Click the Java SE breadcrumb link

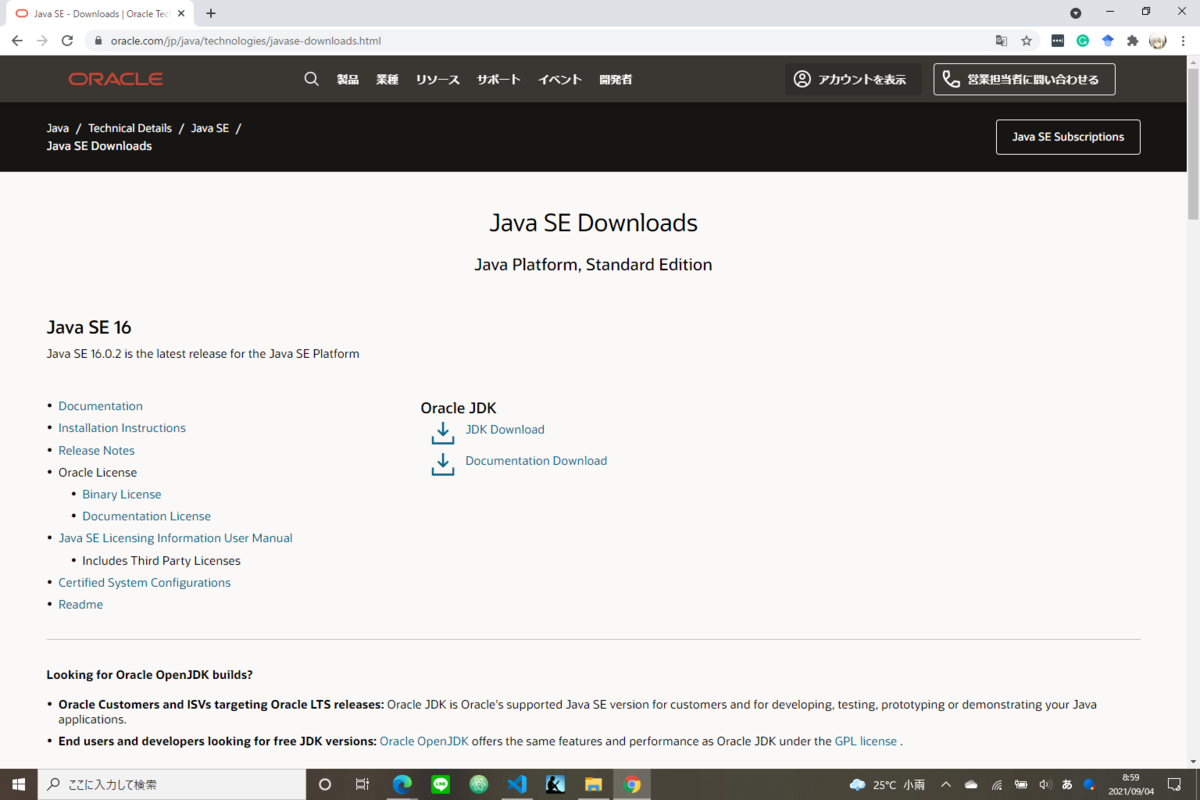(210, 128)
